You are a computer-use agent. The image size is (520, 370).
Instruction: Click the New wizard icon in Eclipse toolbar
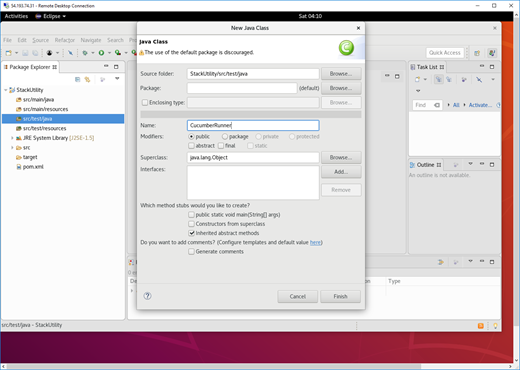click(x=9, y=53)
